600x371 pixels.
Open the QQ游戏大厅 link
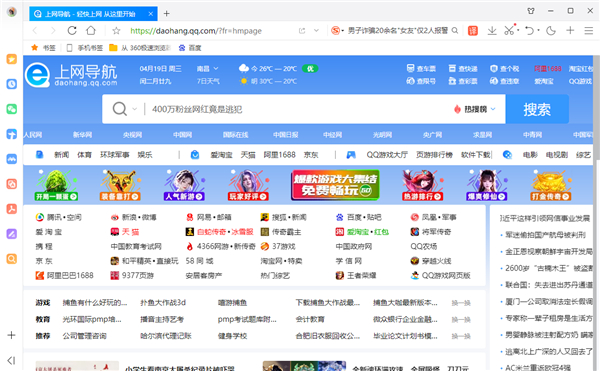pos(387,155)
